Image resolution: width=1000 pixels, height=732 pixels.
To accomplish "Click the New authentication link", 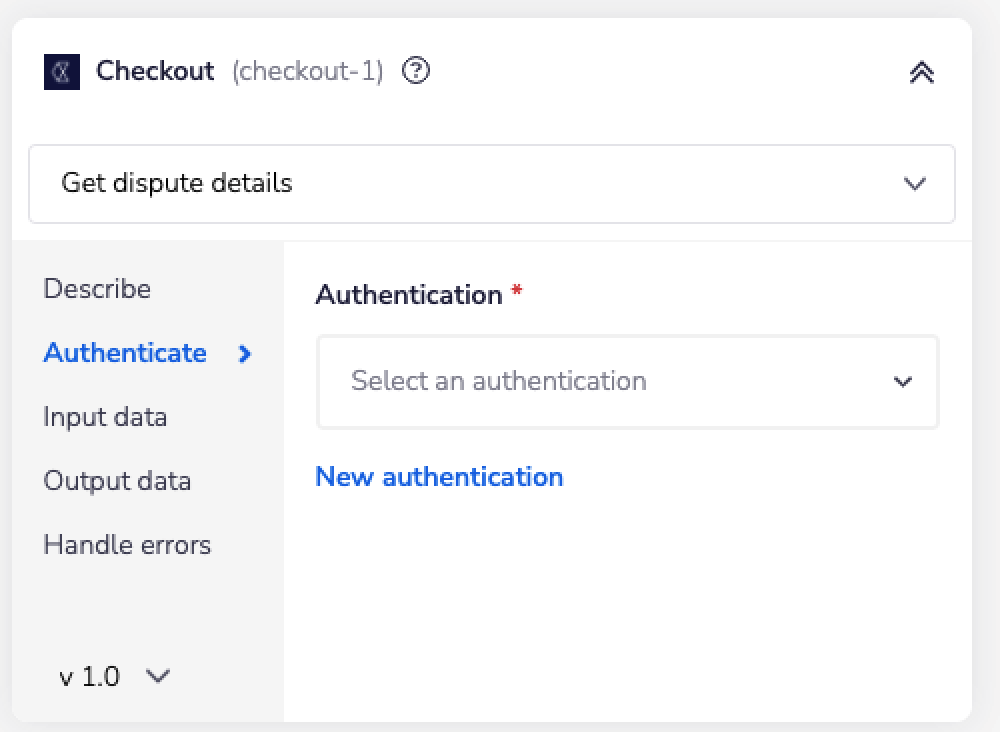I will [x=439, y=477].
